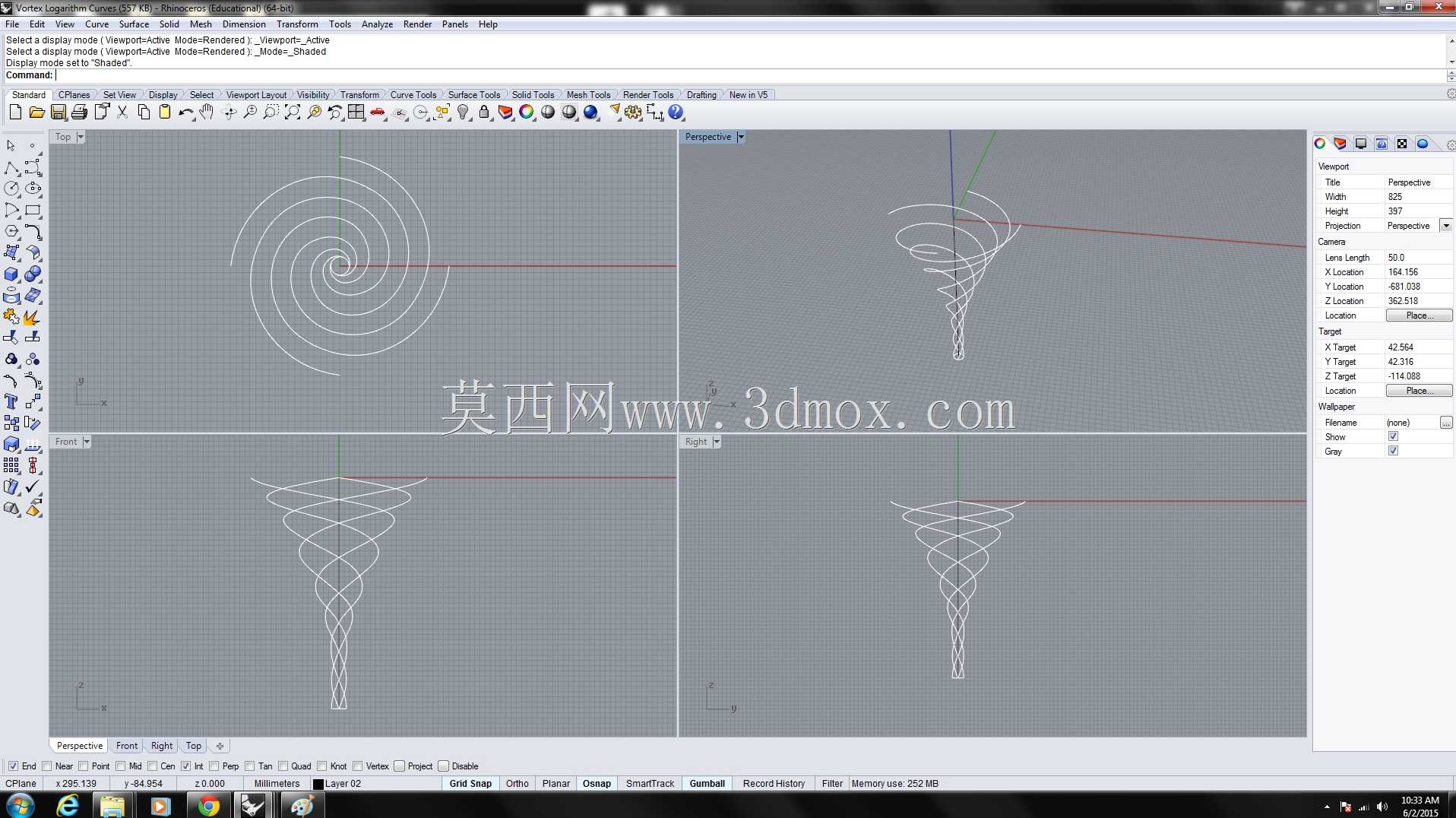Select the Circle tool in left sidebar
This screenshot has width=1456, height=818.
coord(11,189)
